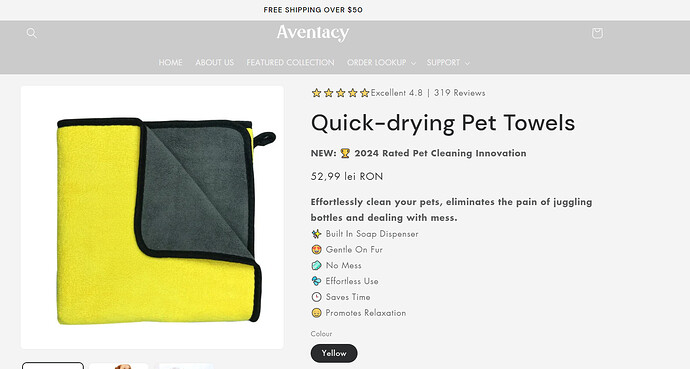
Task: Click the heart-eyes emoji beside Gentle On Fur
Action: (316, 249)
